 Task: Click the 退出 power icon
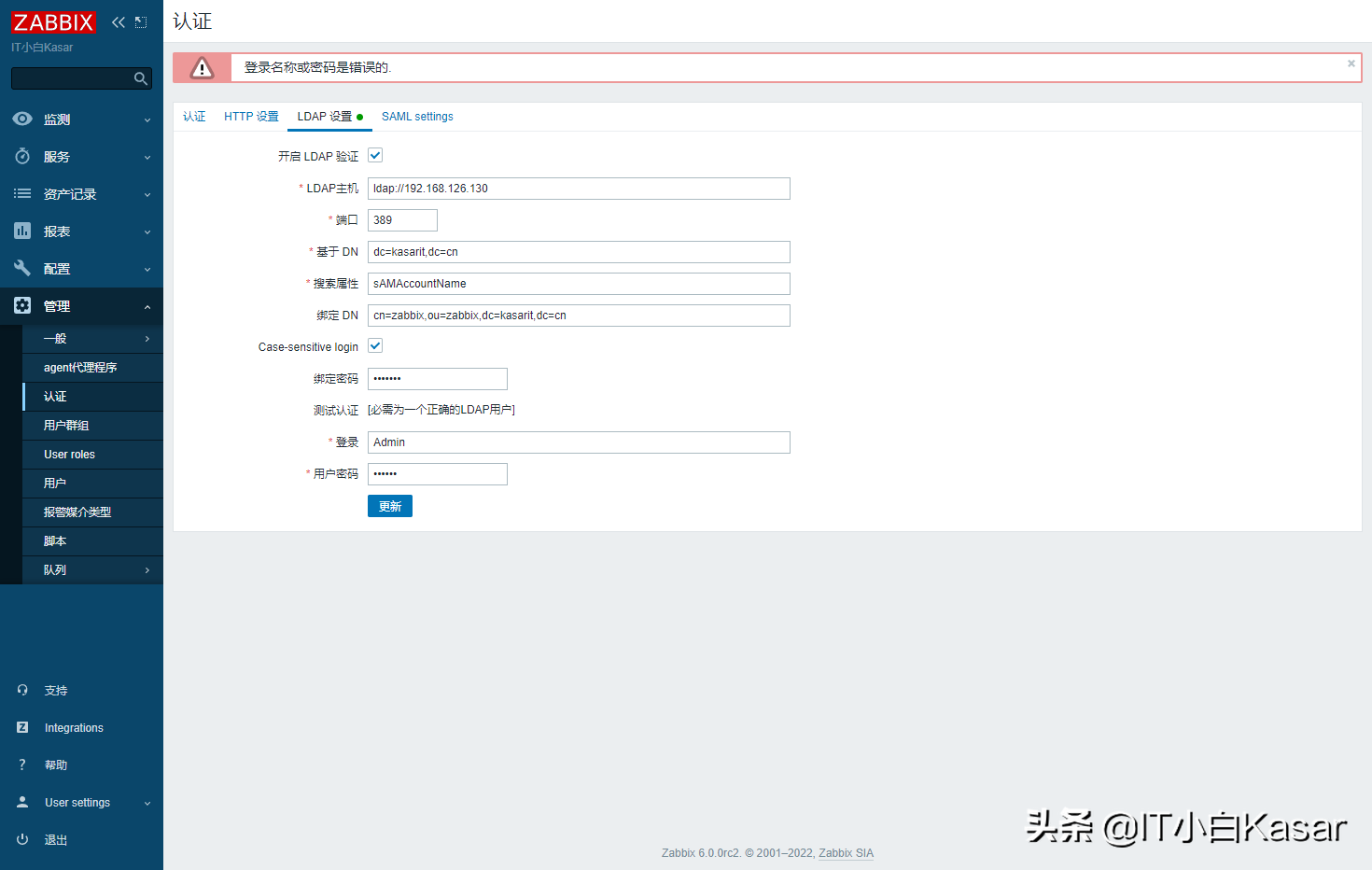pyautogui.click(x=22, y=840)
